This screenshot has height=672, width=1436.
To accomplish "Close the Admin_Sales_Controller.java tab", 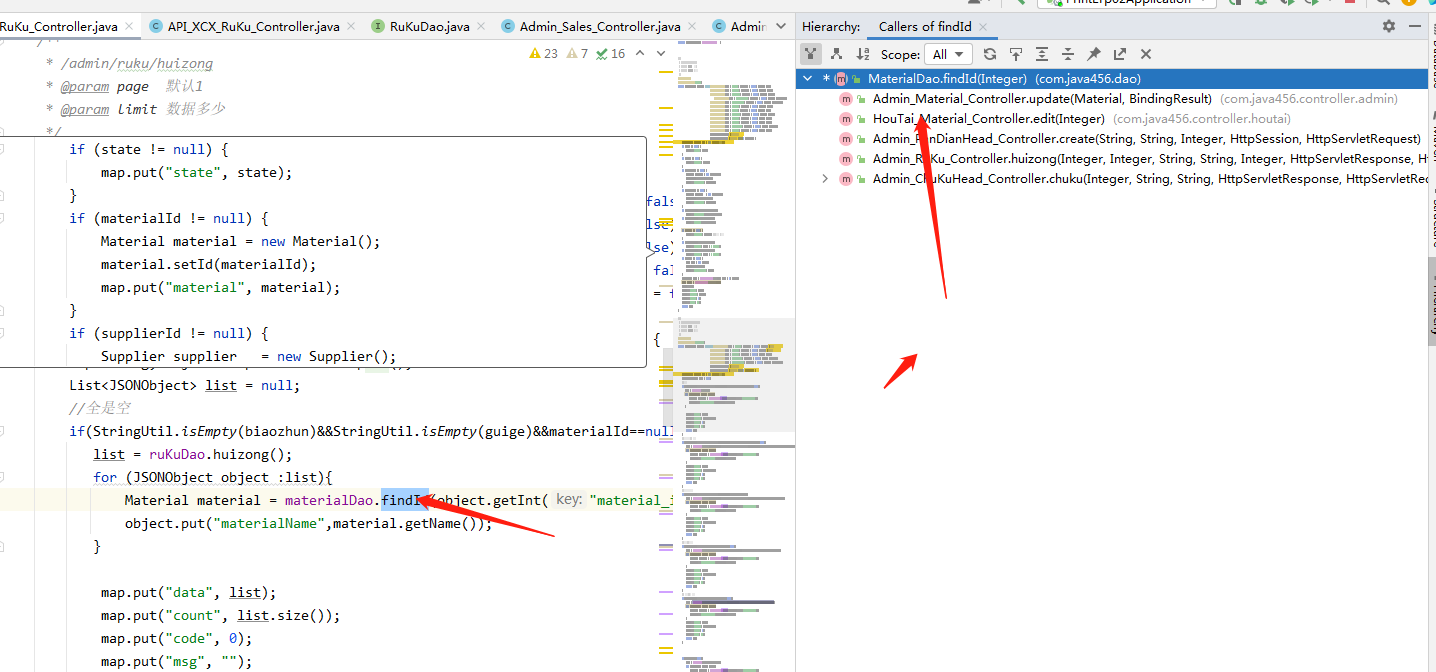I will pyautogui.click(x=690, y=27).
